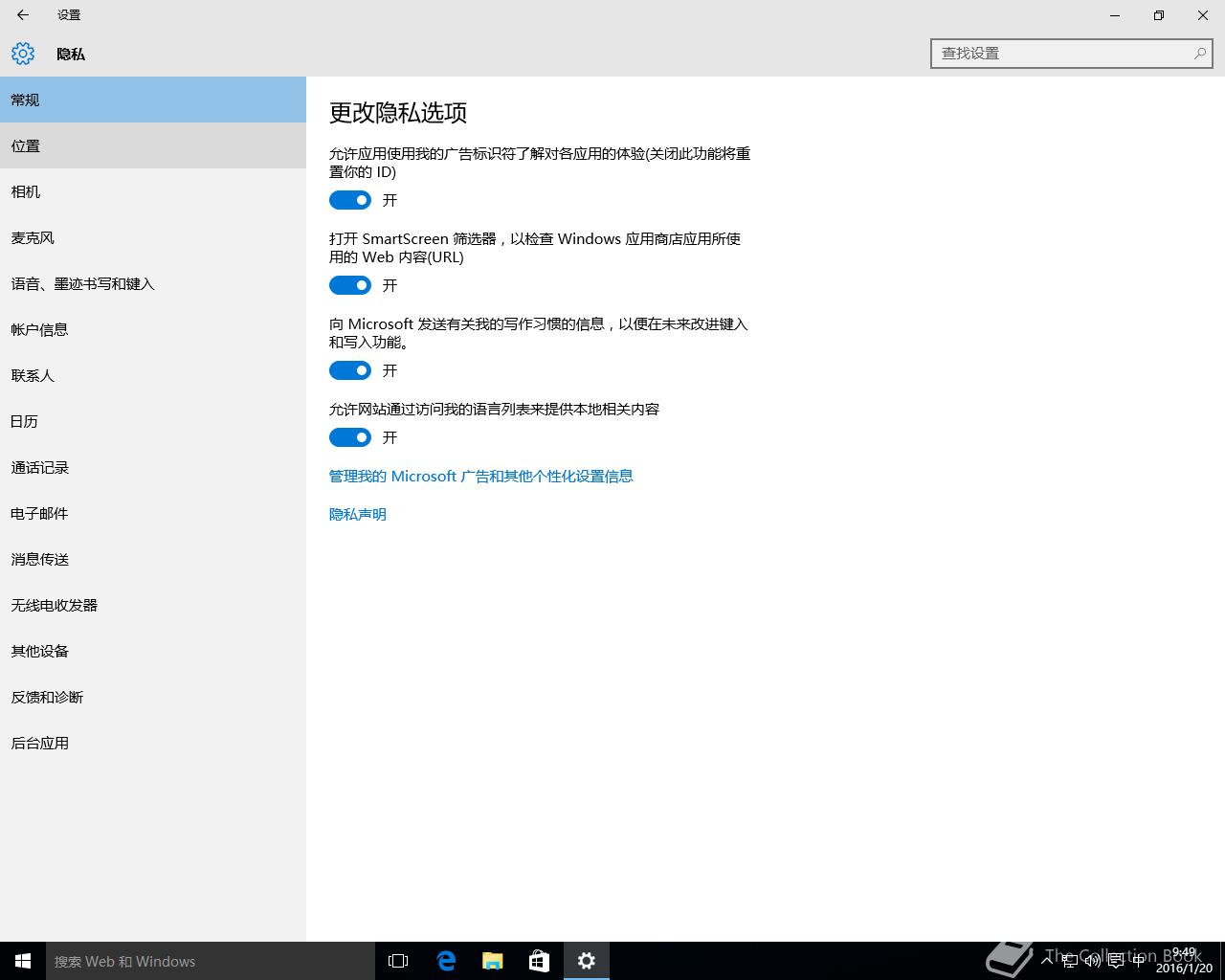Open the 位置 privacy category
The width and height of the screenshot is (1225, 980).
153,145
